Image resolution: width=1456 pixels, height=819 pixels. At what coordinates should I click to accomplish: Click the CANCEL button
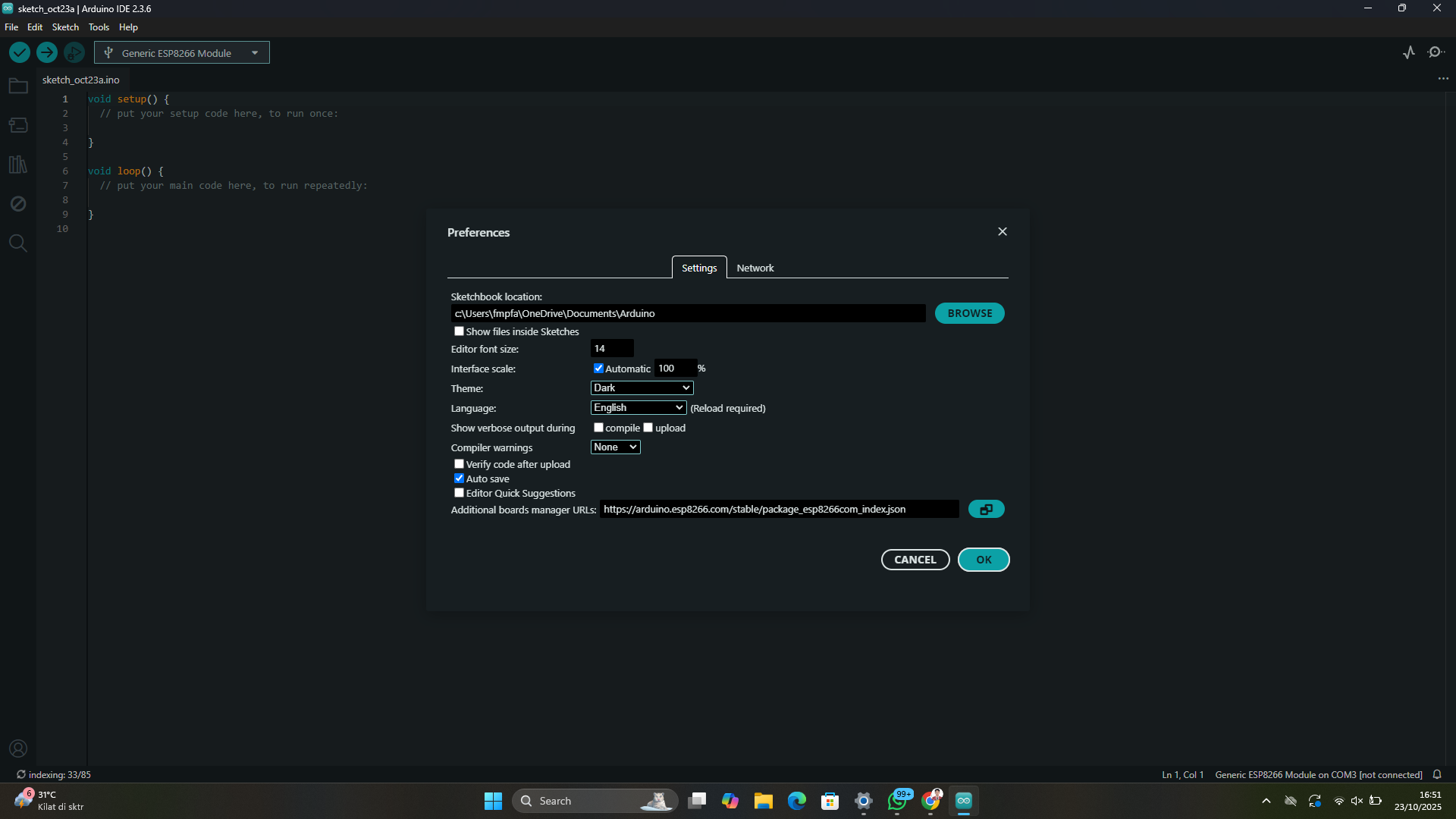[915, 560]
